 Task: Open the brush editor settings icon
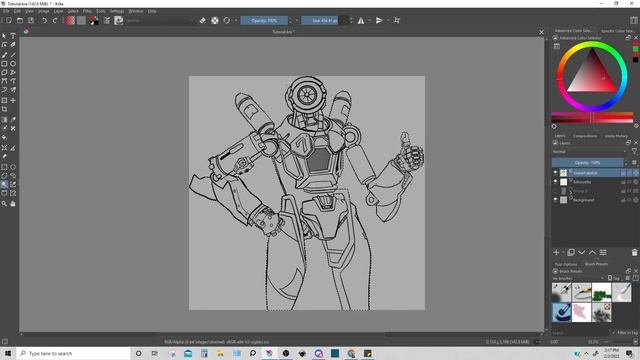point(107,20)
